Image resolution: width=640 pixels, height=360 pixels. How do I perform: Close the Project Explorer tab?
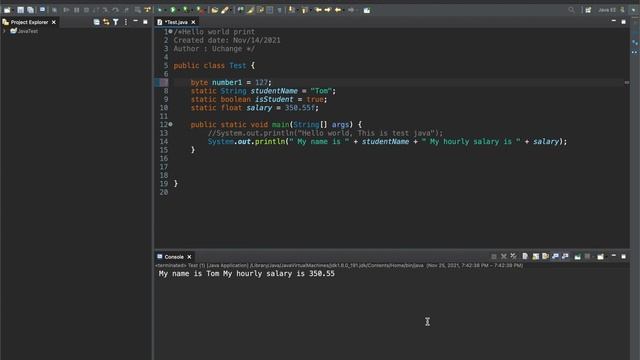pos(53,22)
